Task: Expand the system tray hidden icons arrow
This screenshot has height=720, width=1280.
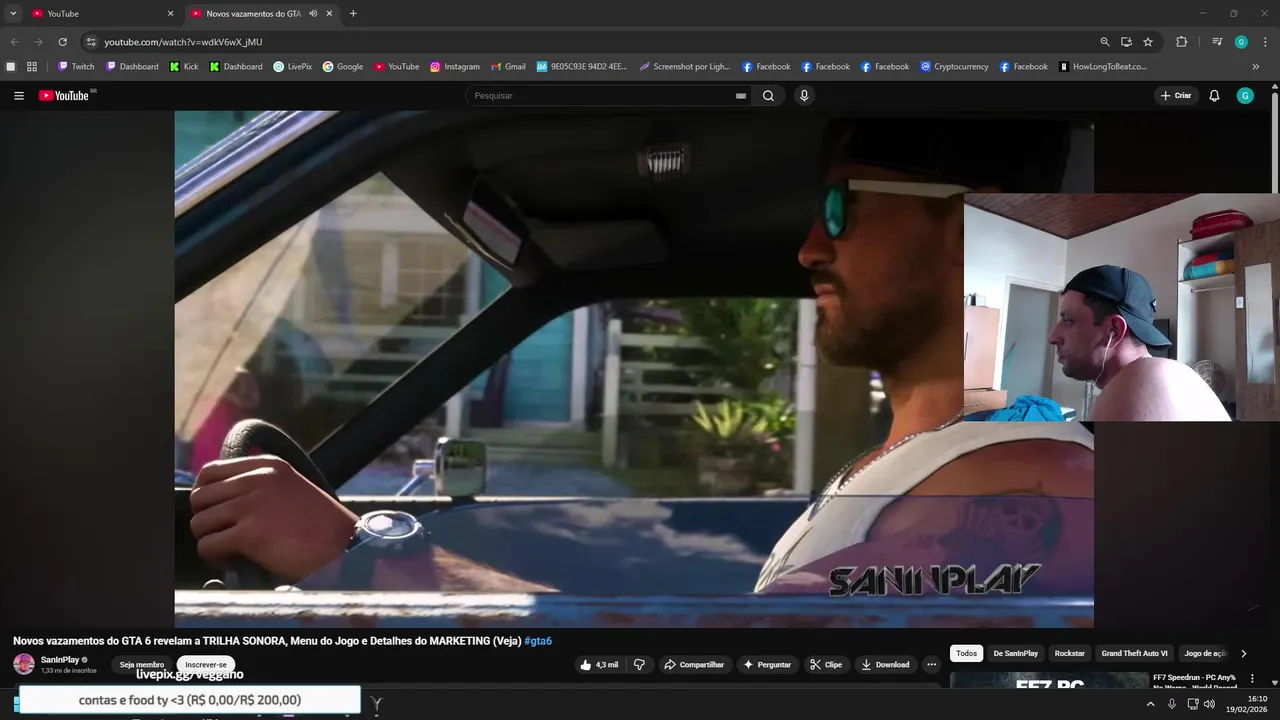Action: tap(1150, 704)
